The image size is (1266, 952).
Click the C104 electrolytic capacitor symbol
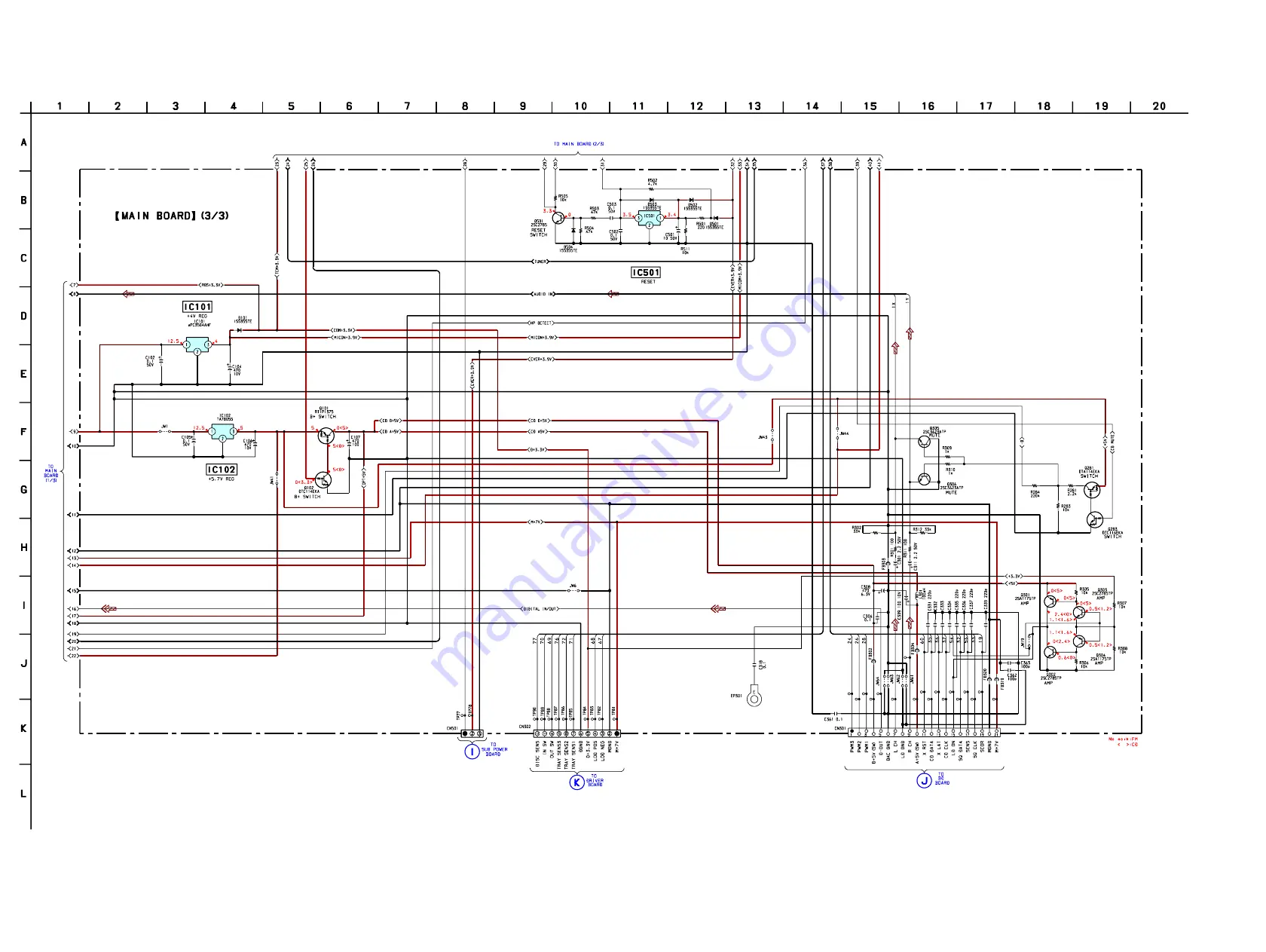[230, 368]
